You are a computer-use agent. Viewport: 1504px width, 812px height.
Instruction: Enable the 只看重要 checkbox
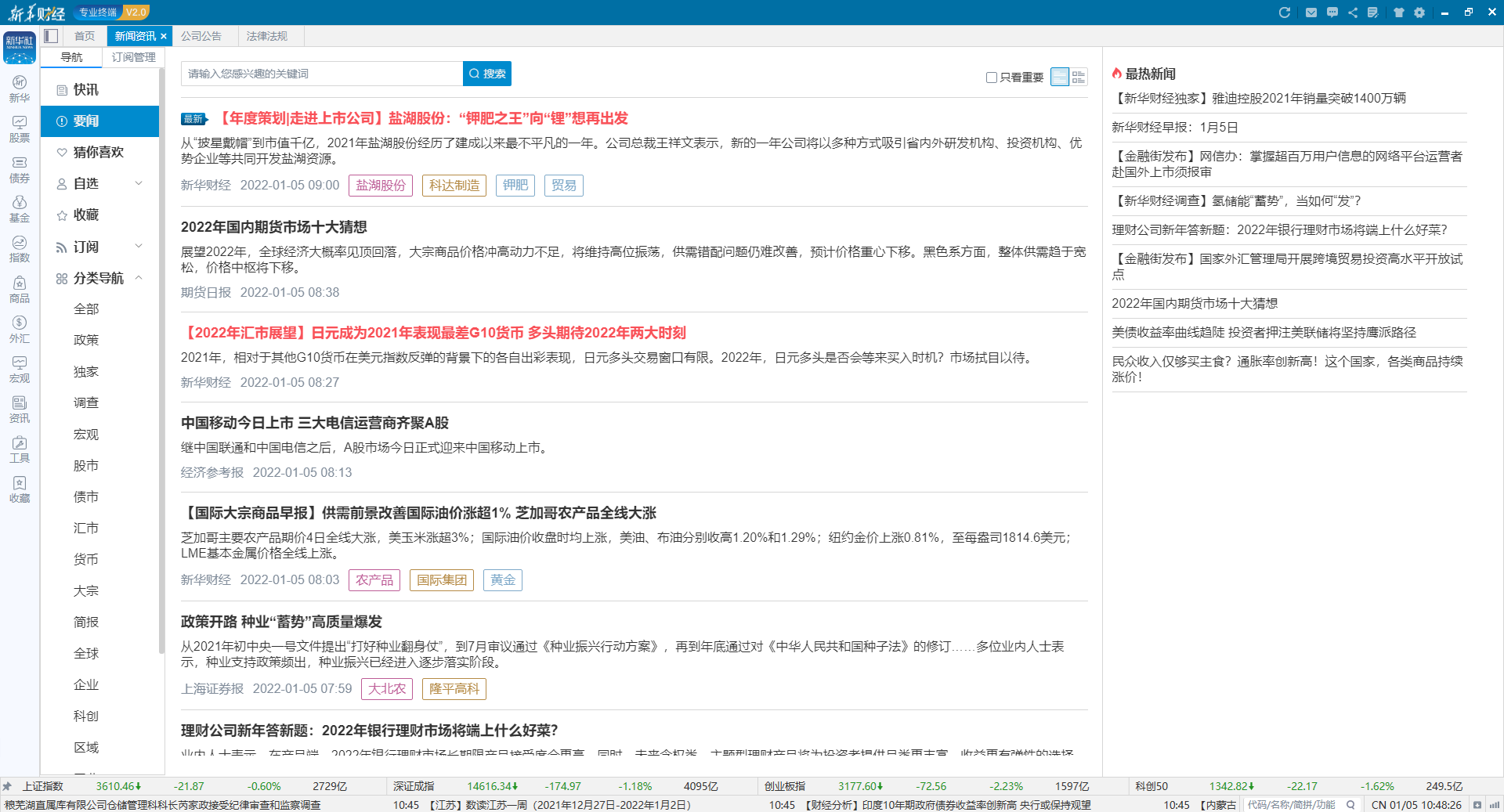tap(992, 78)
